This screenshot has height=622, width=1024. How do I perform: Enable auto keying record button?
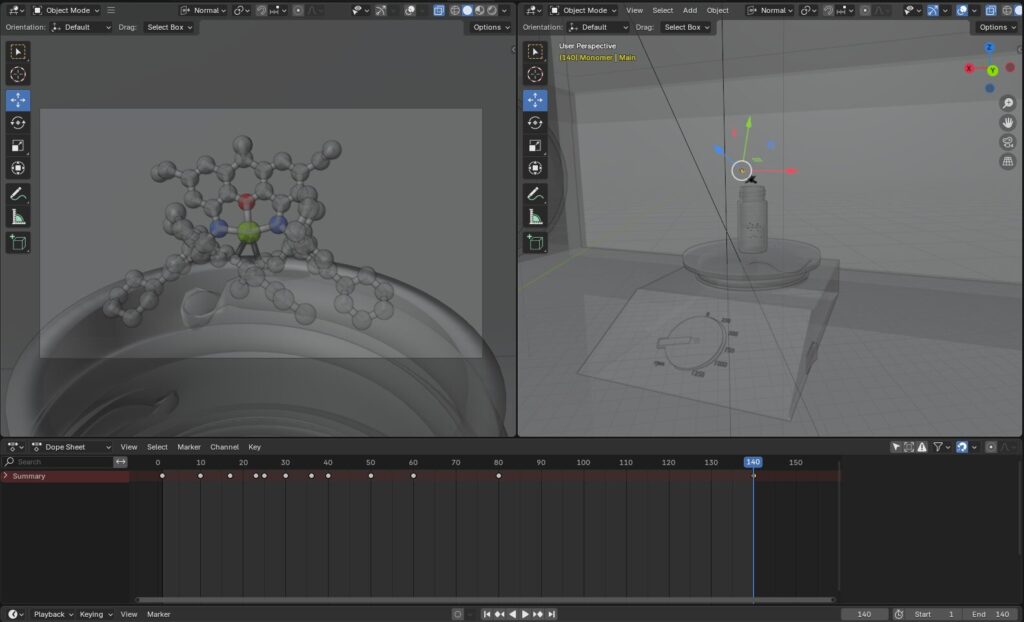pyautogui.click(x=457, y=614)
